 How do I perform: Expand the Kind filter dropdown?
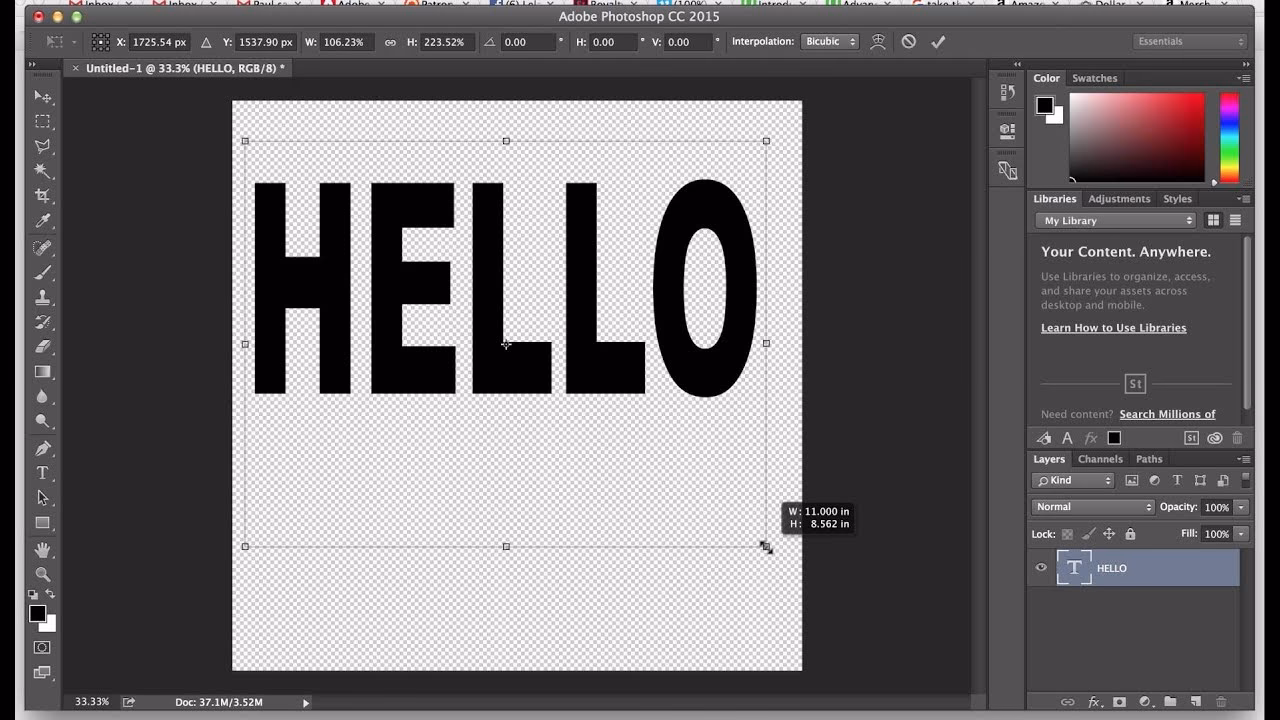tap(1073, 480)
